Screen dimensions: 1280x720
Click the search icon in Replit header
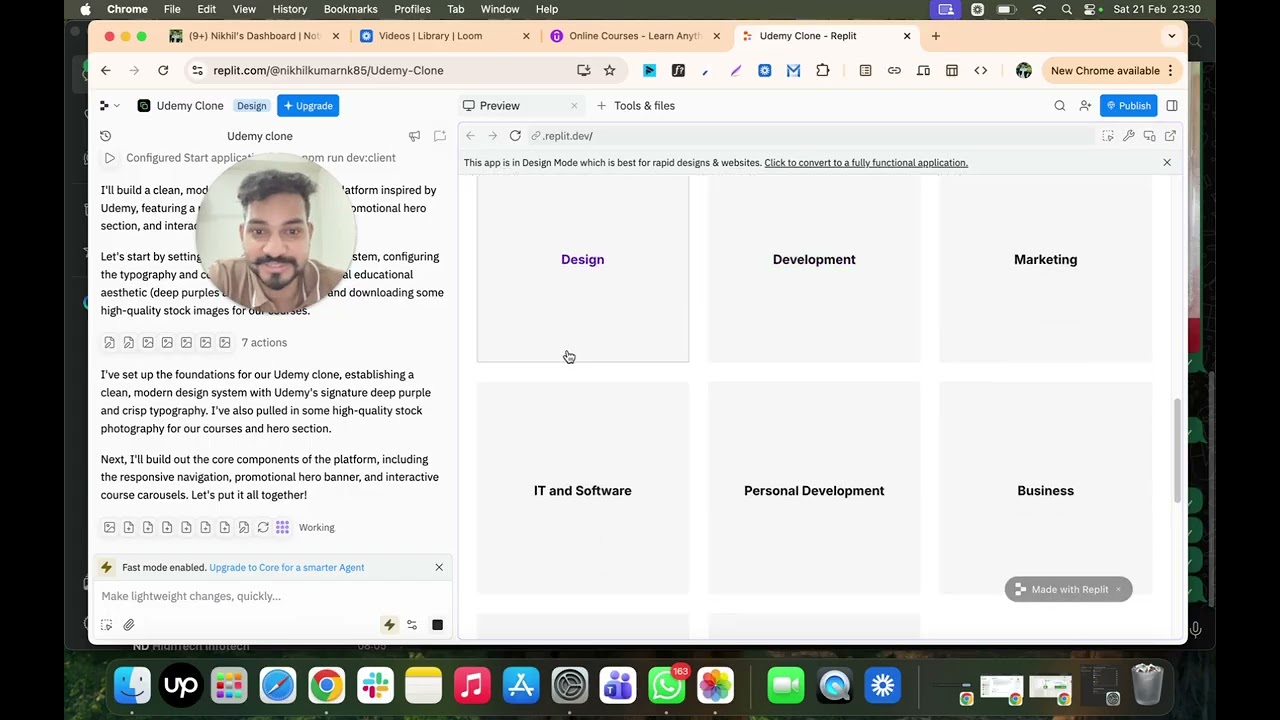coord(1060,106)
